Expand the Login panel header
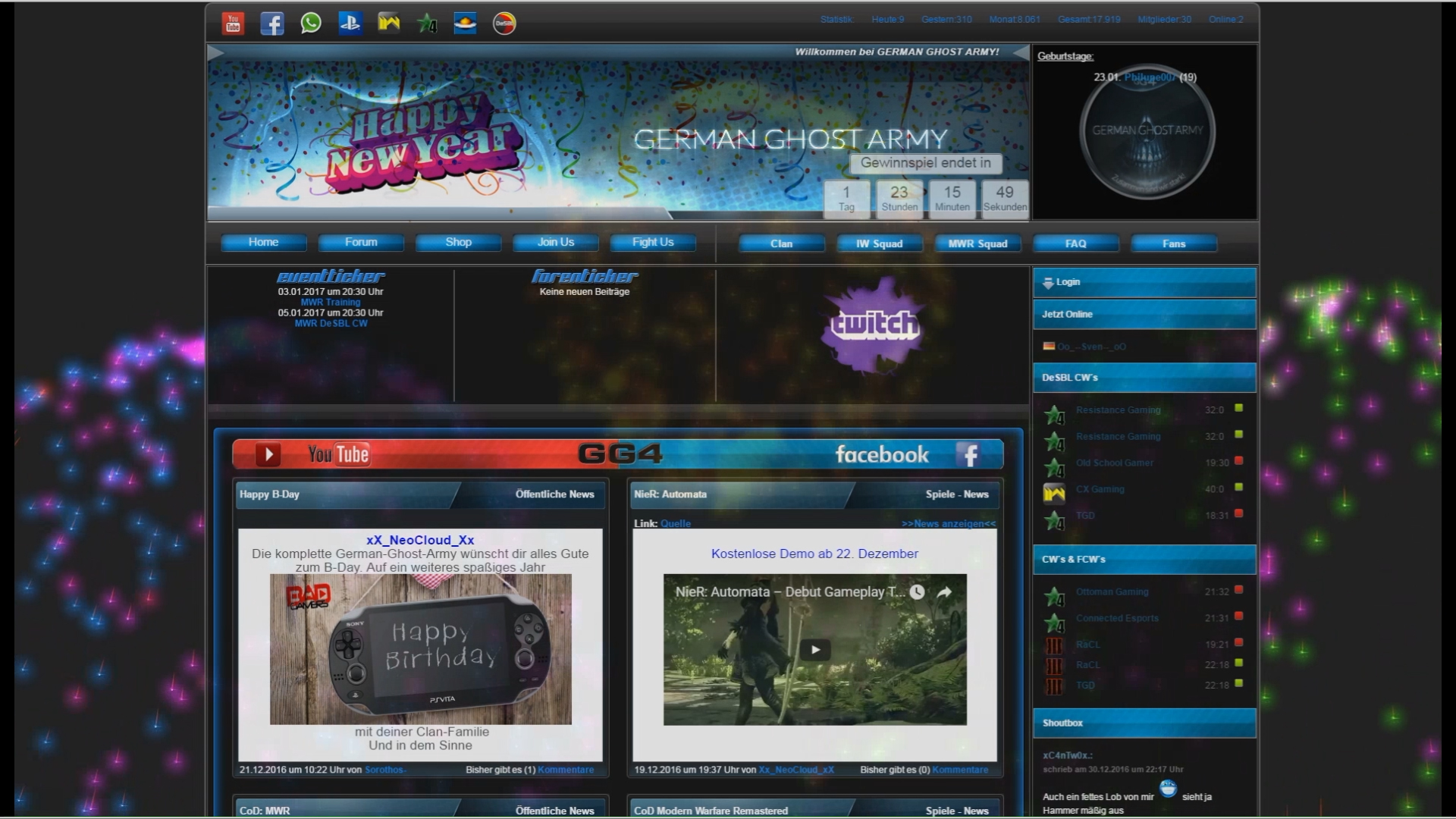 1144,282
